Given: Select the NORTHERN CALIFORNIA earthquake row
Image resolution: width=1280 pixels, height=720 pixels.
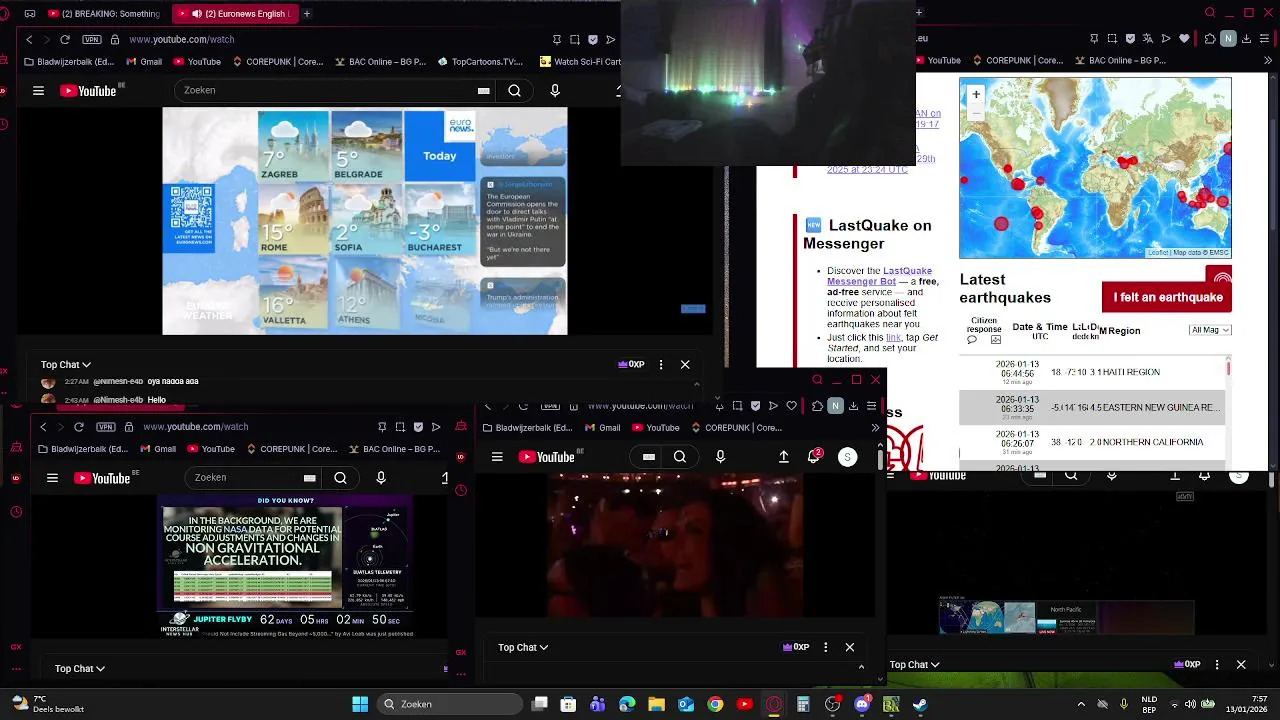Looking at the screenshot, I should pos(1091,442).
